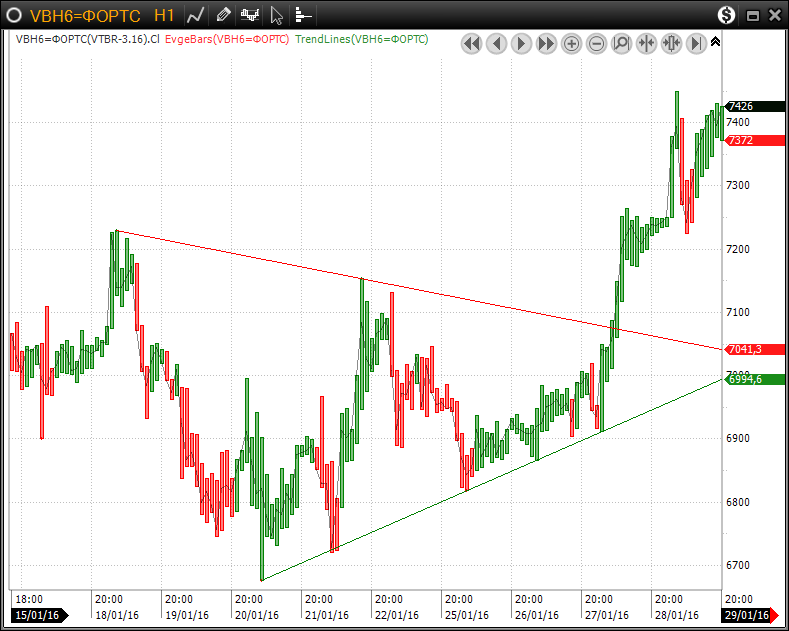
Task: Open the volume profile icon
Action: coord(303,15)
